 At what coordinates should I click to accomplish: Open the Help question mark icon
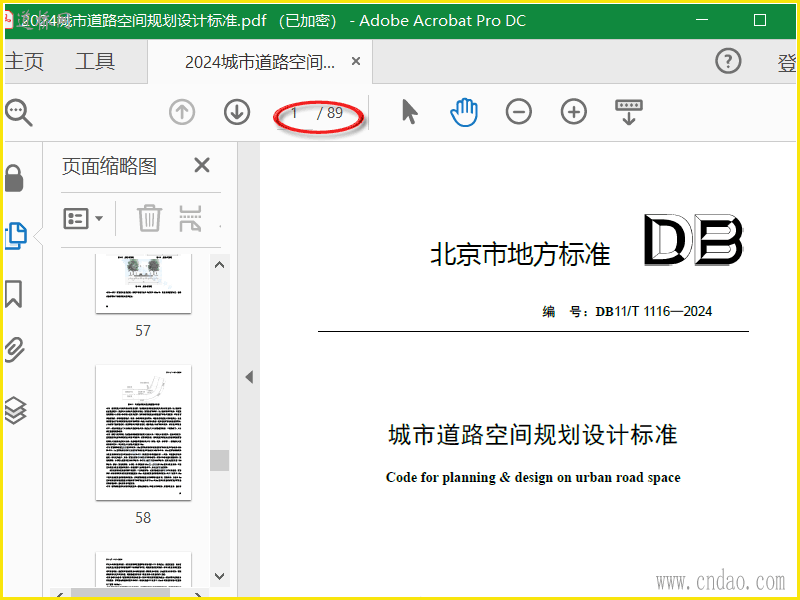click(x=728, y=61)
